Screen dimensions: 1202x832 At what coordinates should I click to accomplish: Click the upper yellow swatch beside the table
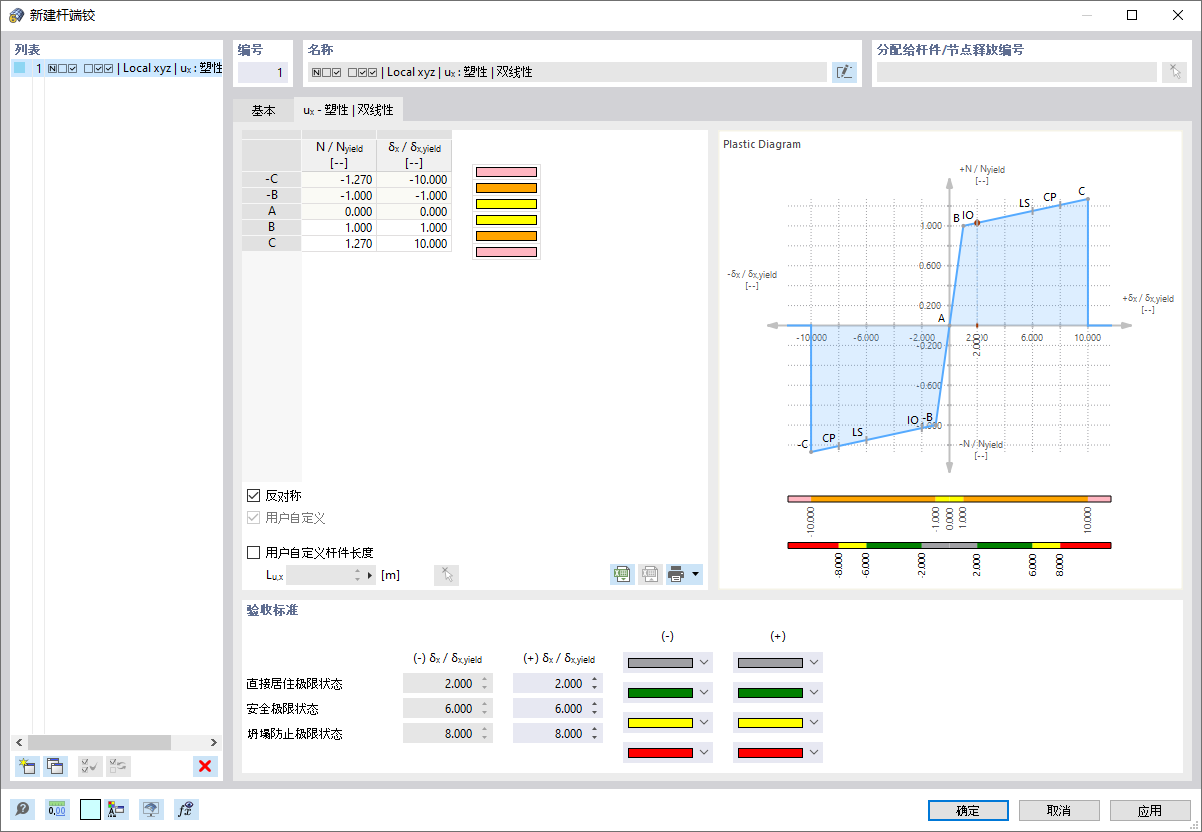click(x=506, y=204)
